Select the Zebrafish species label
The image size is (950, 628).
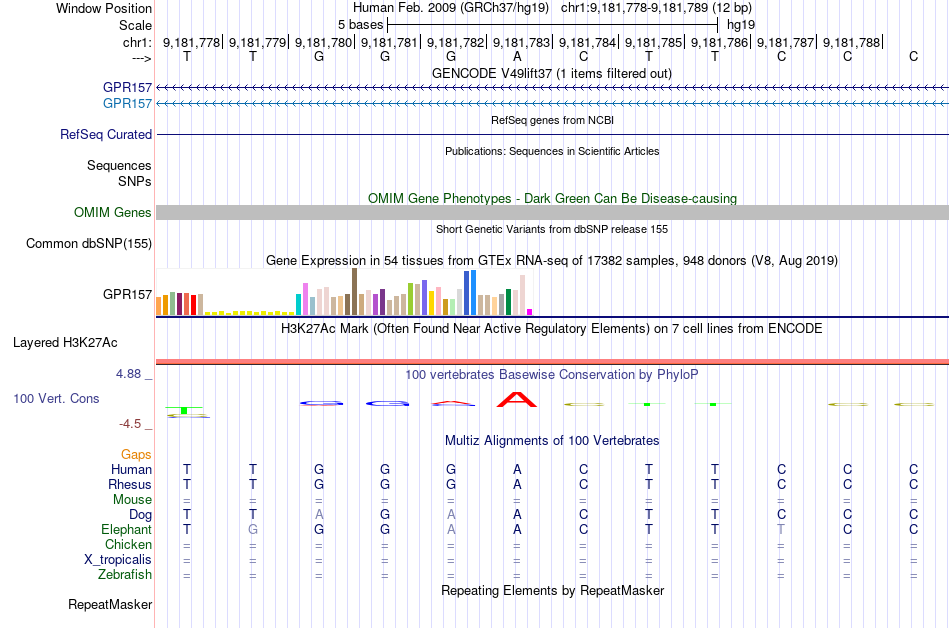click(125, 574)
